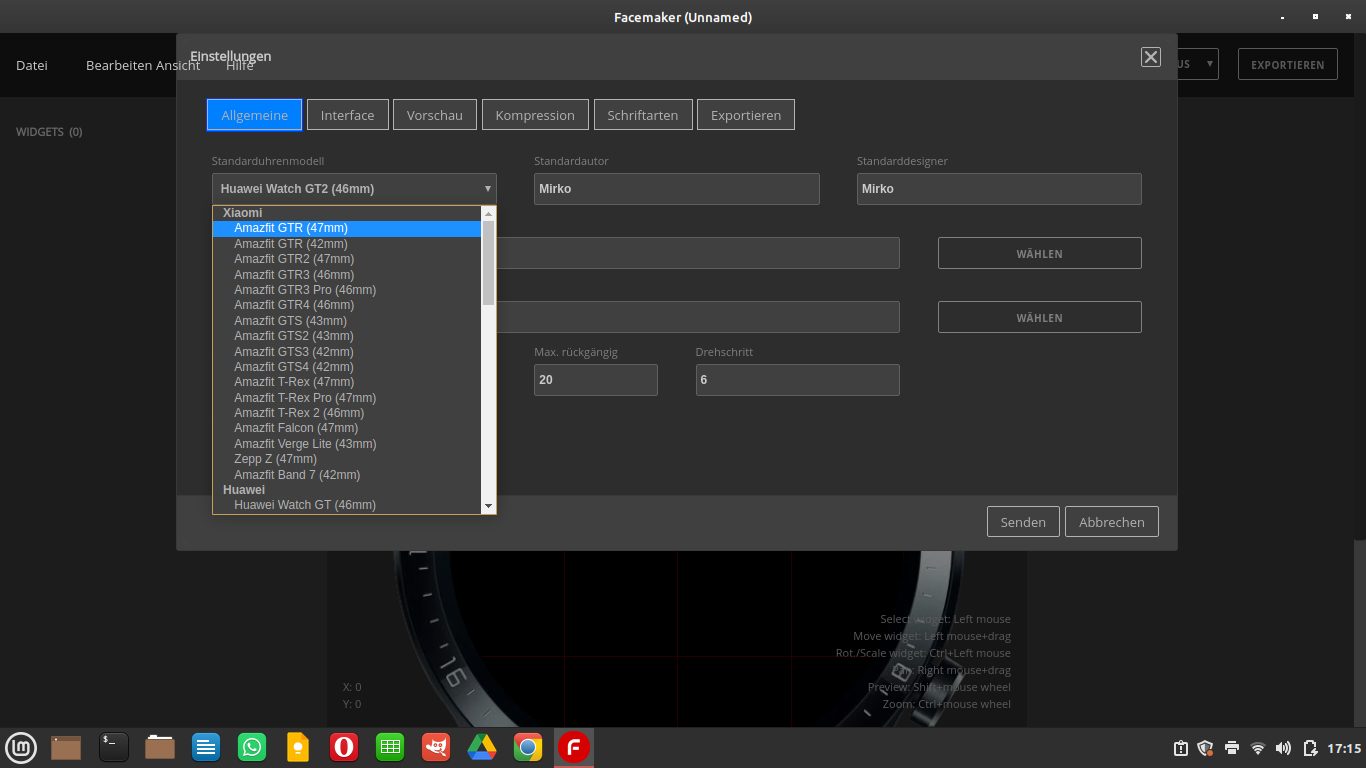Choose Zepp Z (47mm) watch model
Image resolution: width=1366 pixels, height=768 pixels.
(x=275, y=459)
